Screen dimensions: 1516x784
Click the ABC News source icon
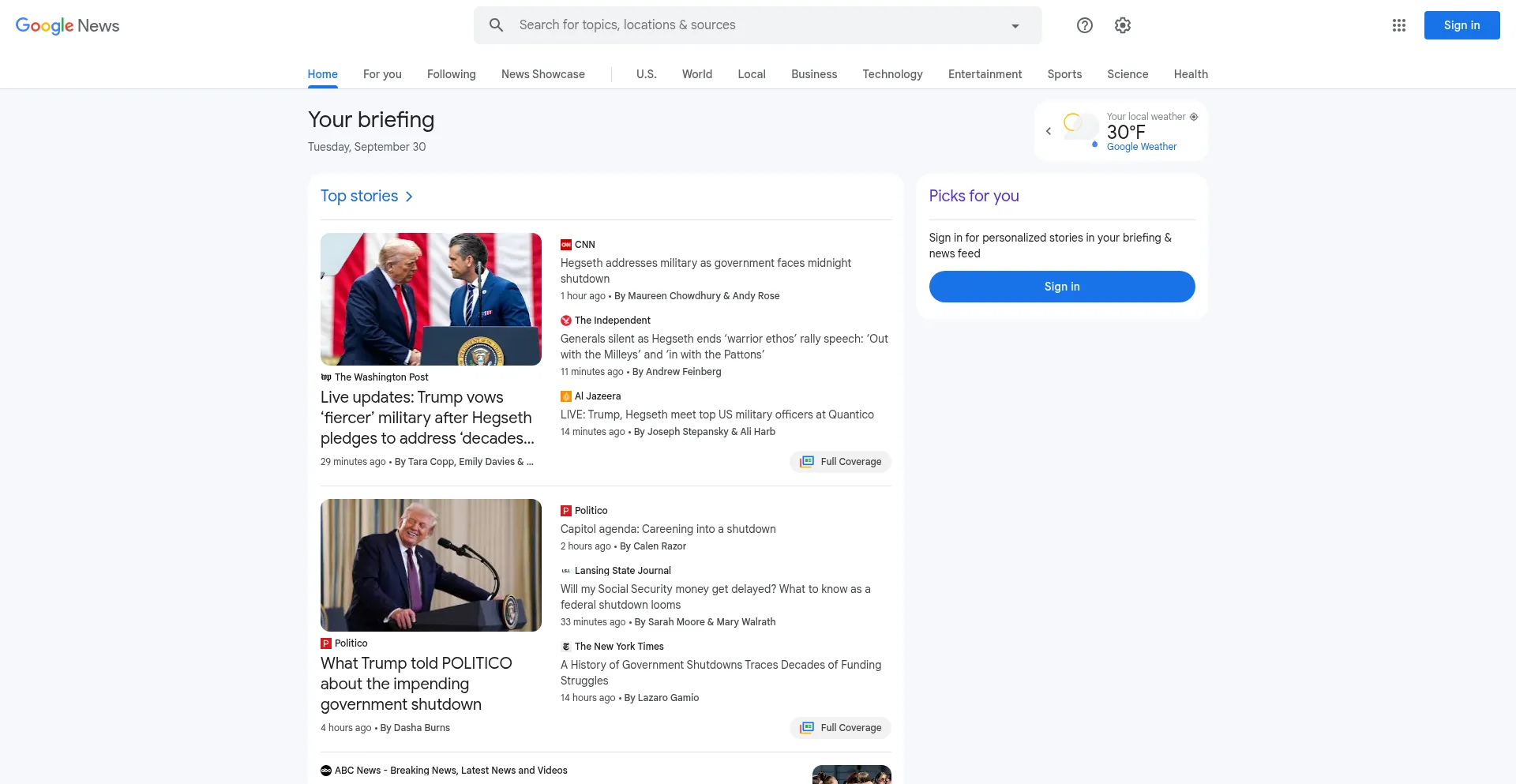[326, 771]
